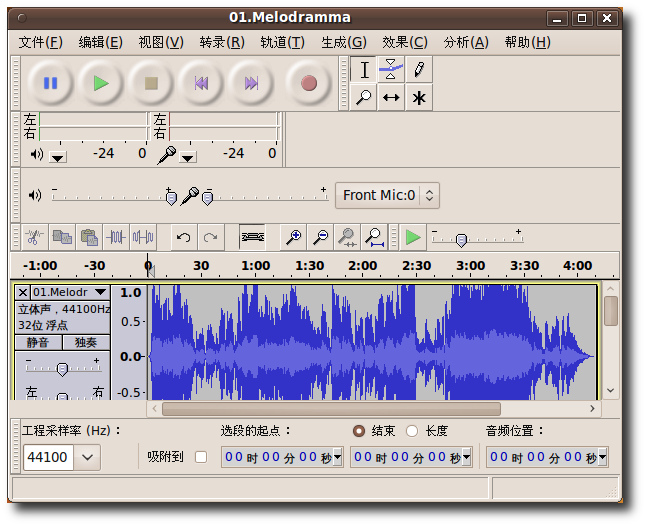Enable the 吸附到 snap checkbox
The height and width of the screenshot is (526, 646).
tap(201, 457)
